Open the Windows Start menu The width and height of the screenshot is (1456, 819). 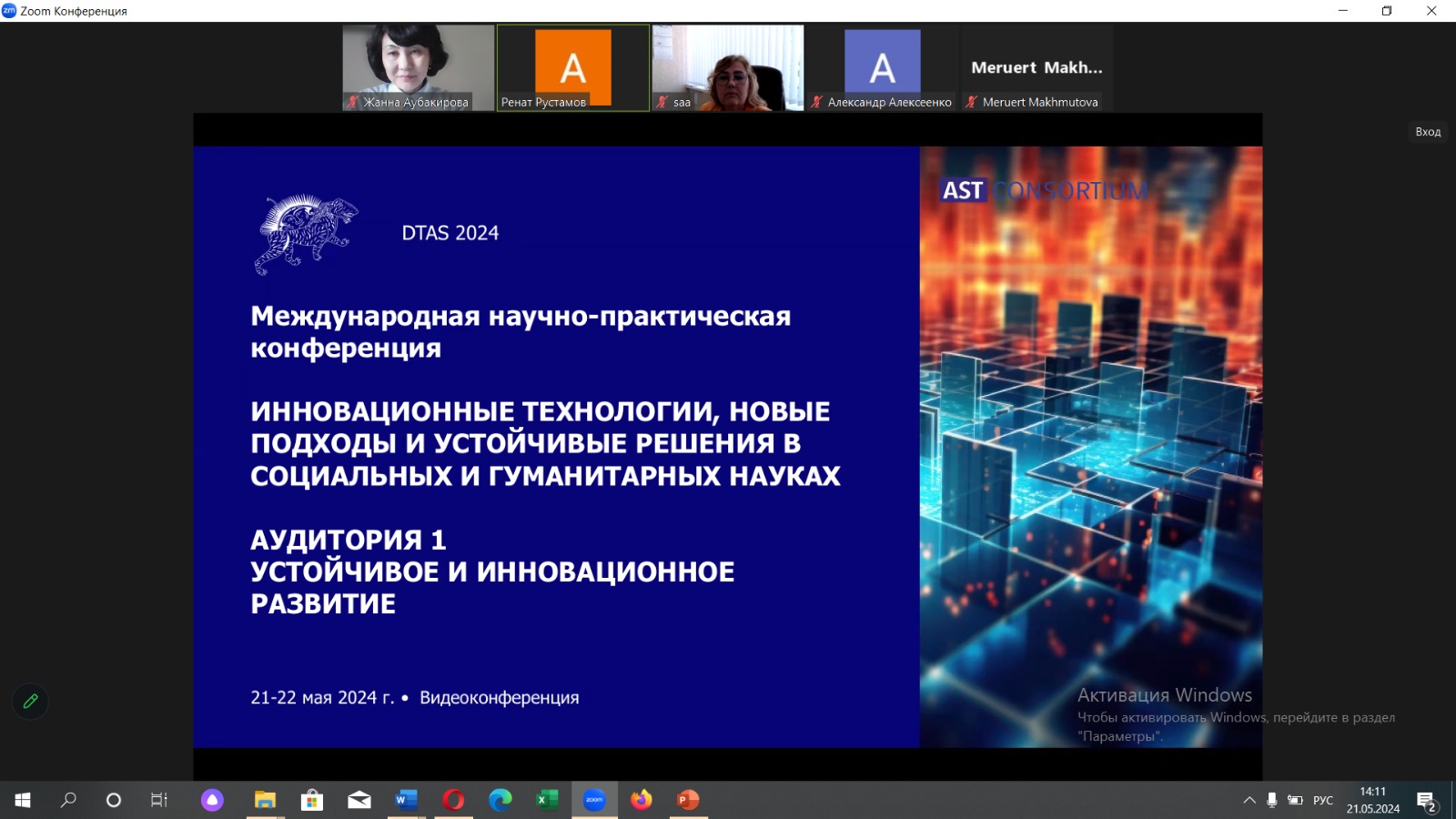23,800
